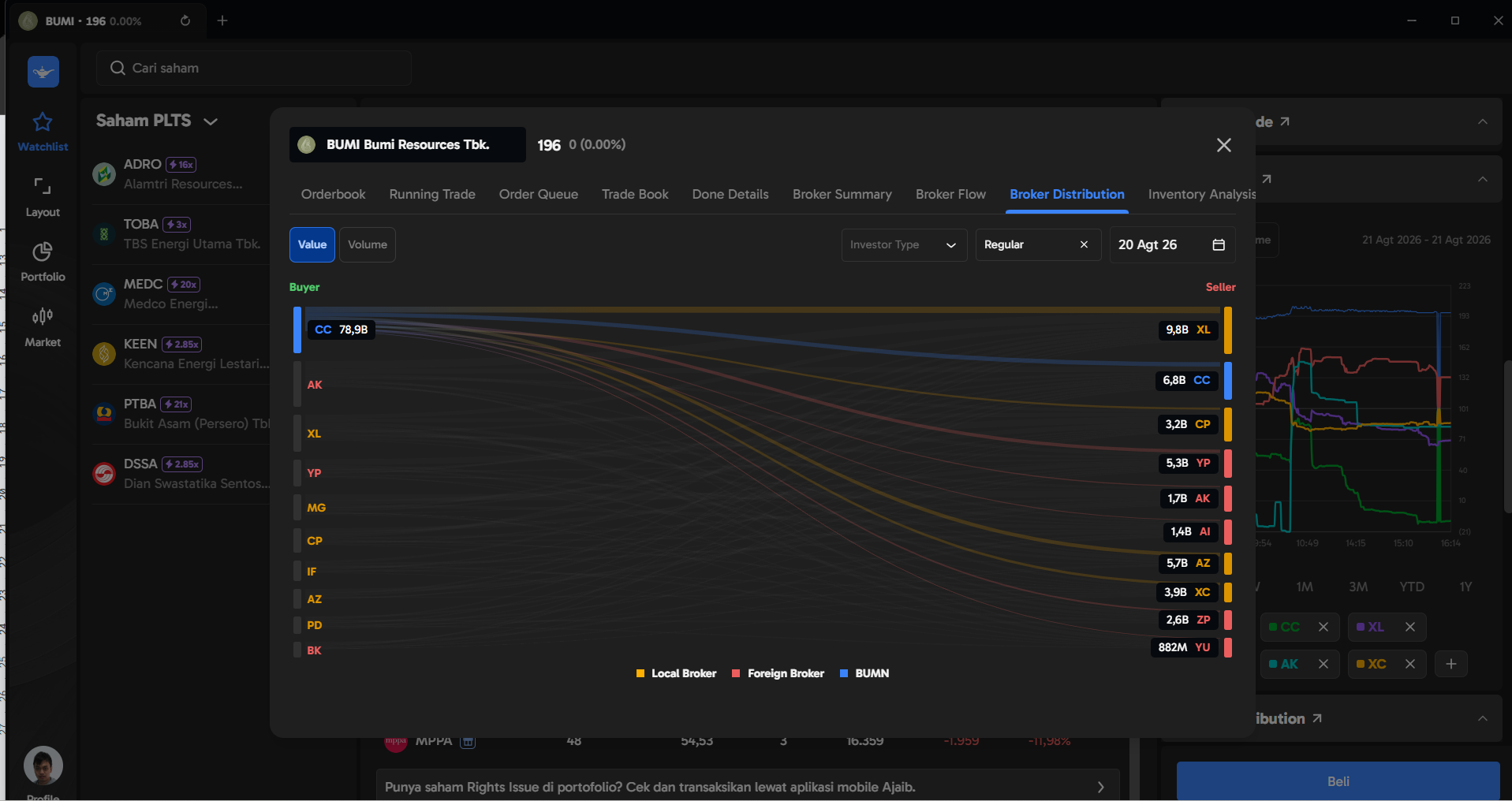This screenshot has width=1512, height=801.
Task: Close the Broker Distribution dialog
Action: pos(1224,145)
